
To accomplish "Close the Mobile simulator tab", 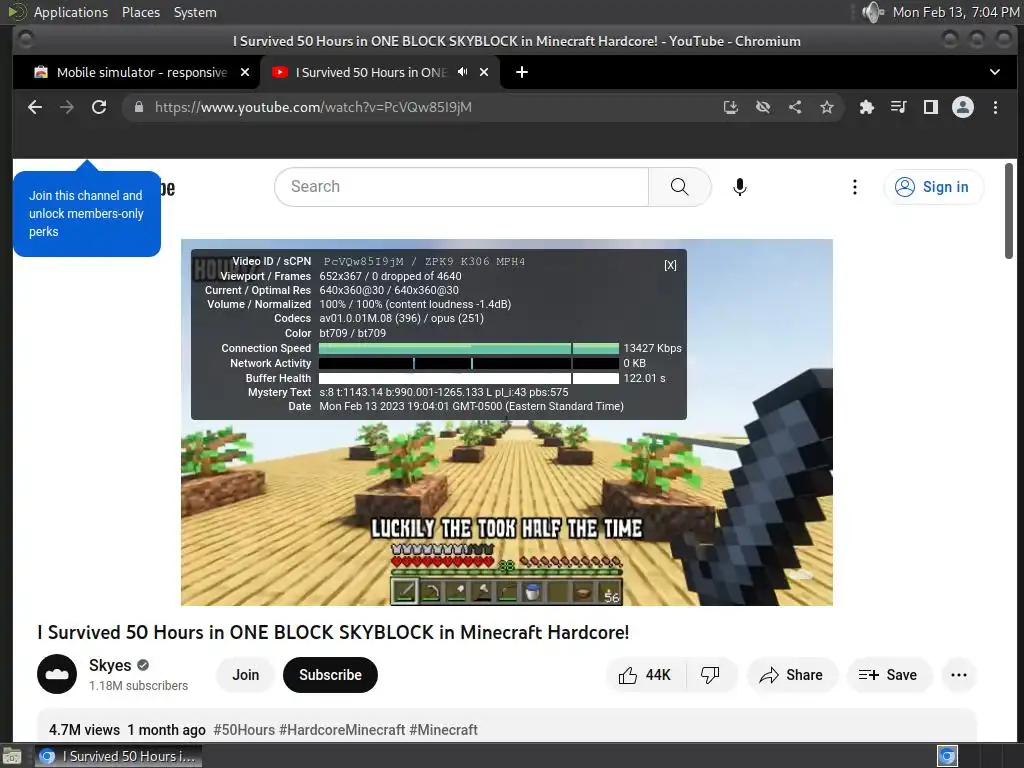I will point(245,72).
